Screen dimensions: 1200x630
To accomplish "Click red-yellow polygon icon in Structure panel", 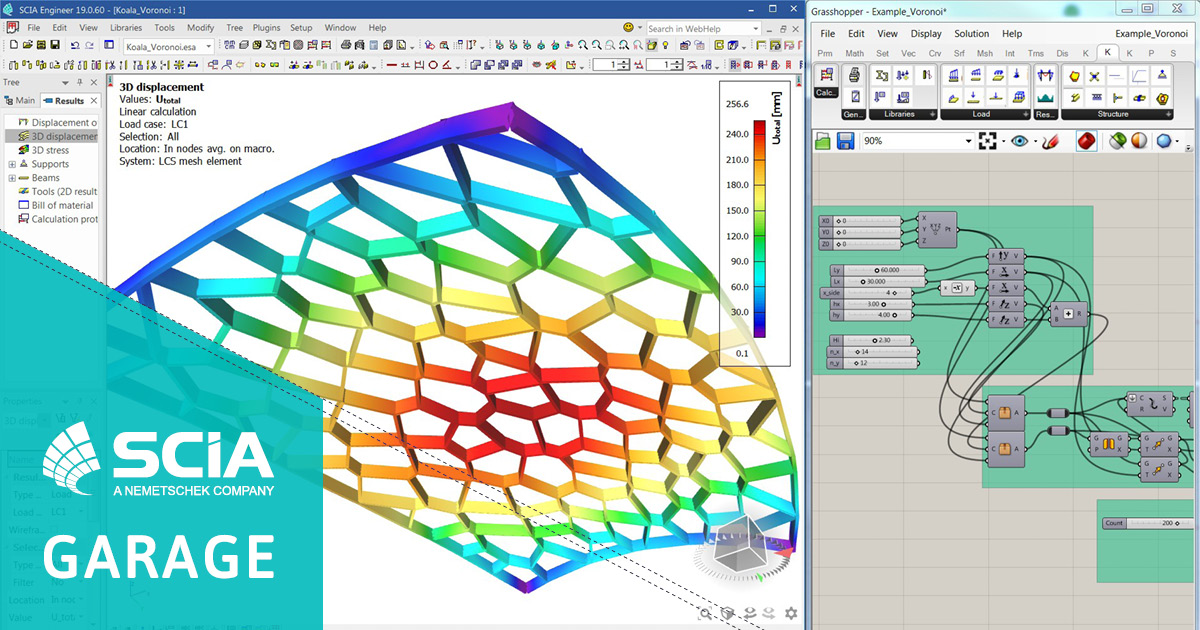I will click(x=1075, y=75).
